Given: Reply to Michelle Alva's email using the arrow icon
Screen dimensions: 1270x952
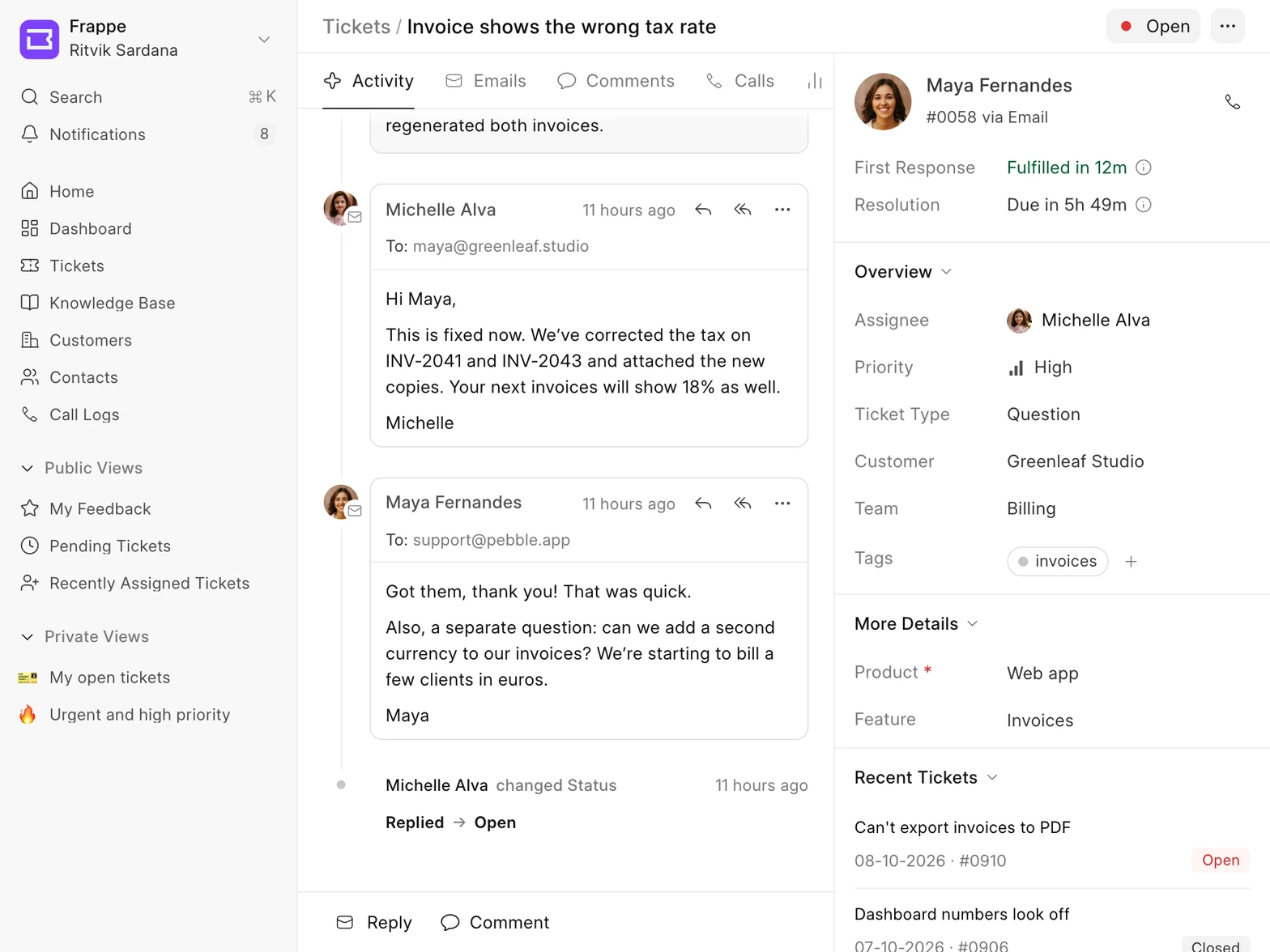Looking at the screenshot, I should pyautogui.click(x=703, y=210).
